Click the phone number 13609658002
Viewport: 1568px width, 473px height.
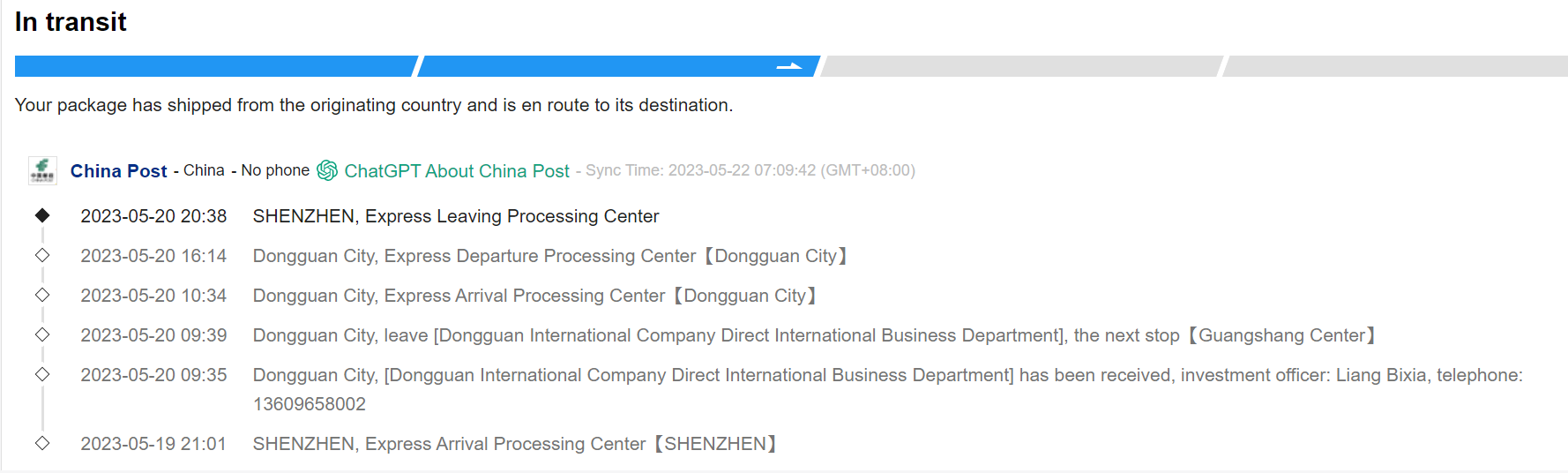pyautogui.click(x=309, y=404)
